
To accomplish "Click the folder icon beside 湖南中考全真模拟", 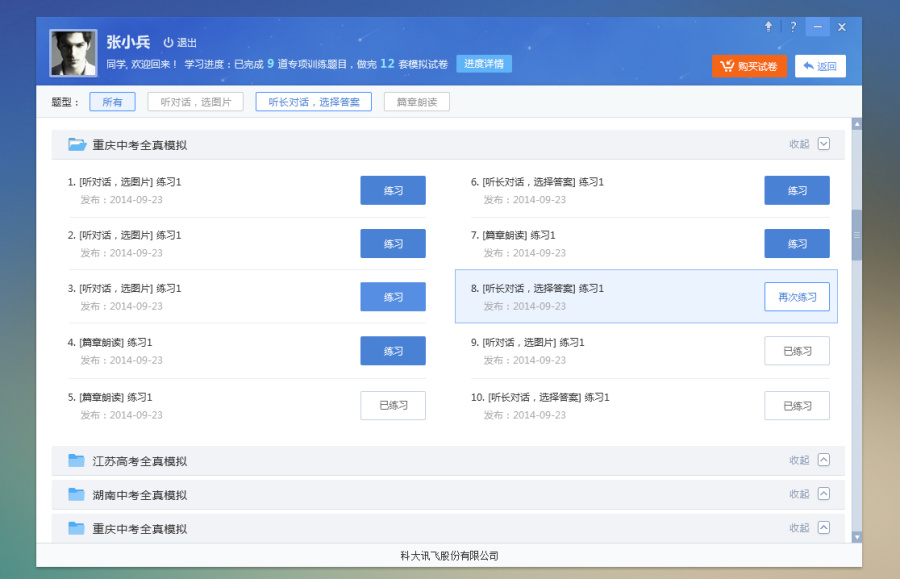I will (x=77, y=494).
